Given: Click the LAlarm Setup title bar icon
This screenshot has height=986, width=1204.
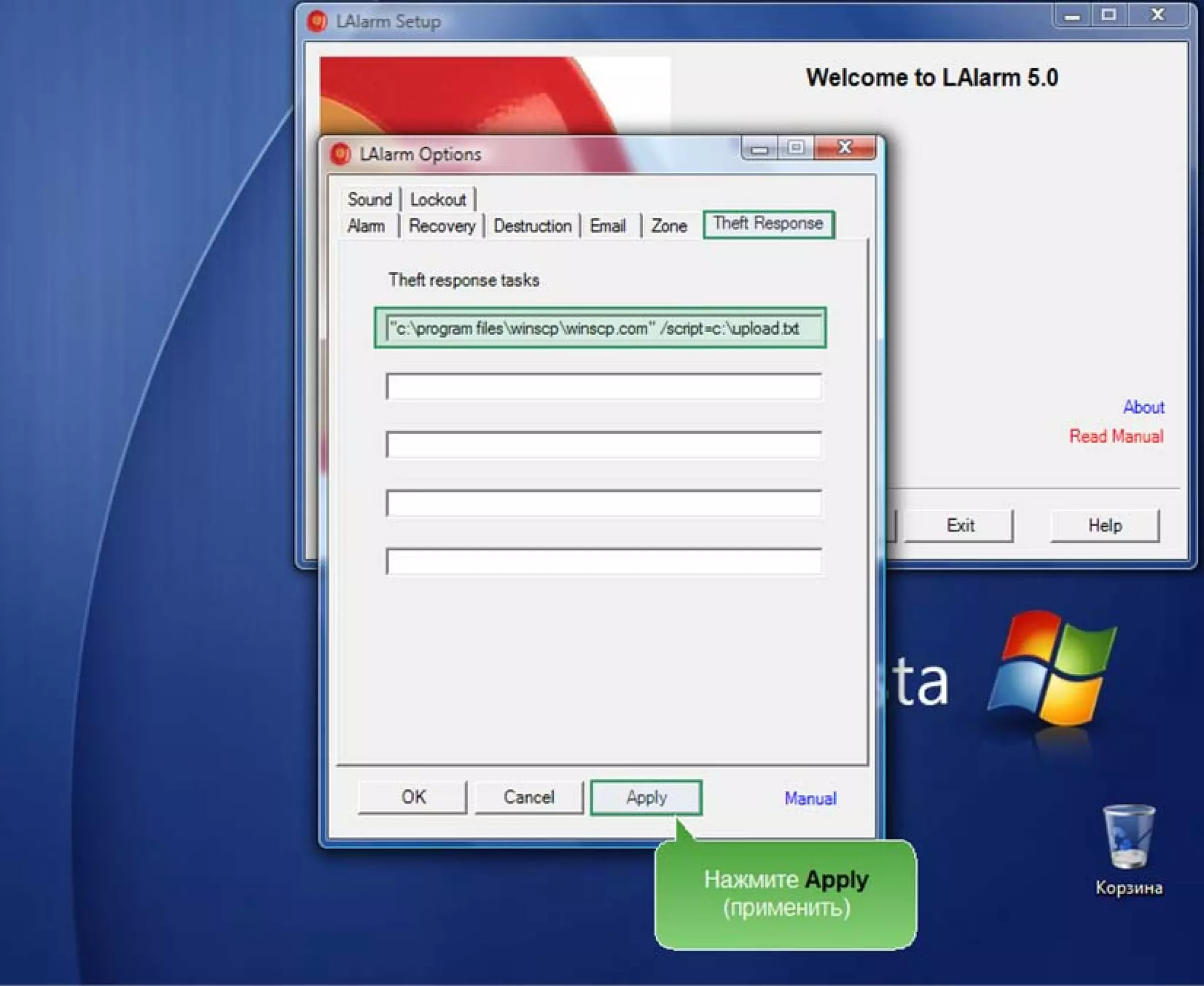Looking at the screenshot, I should 317,21.
